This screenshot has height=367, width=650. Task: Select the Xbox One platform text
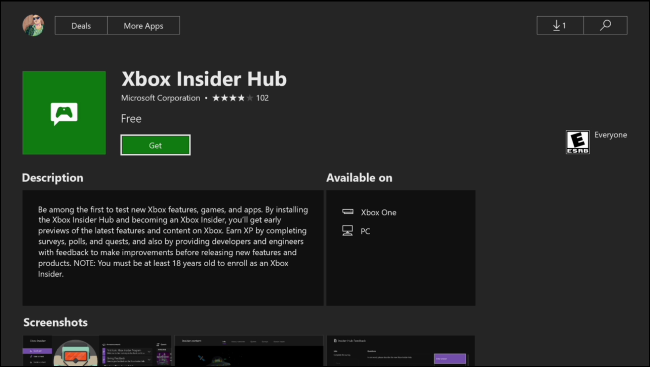[x=378, y=212]
